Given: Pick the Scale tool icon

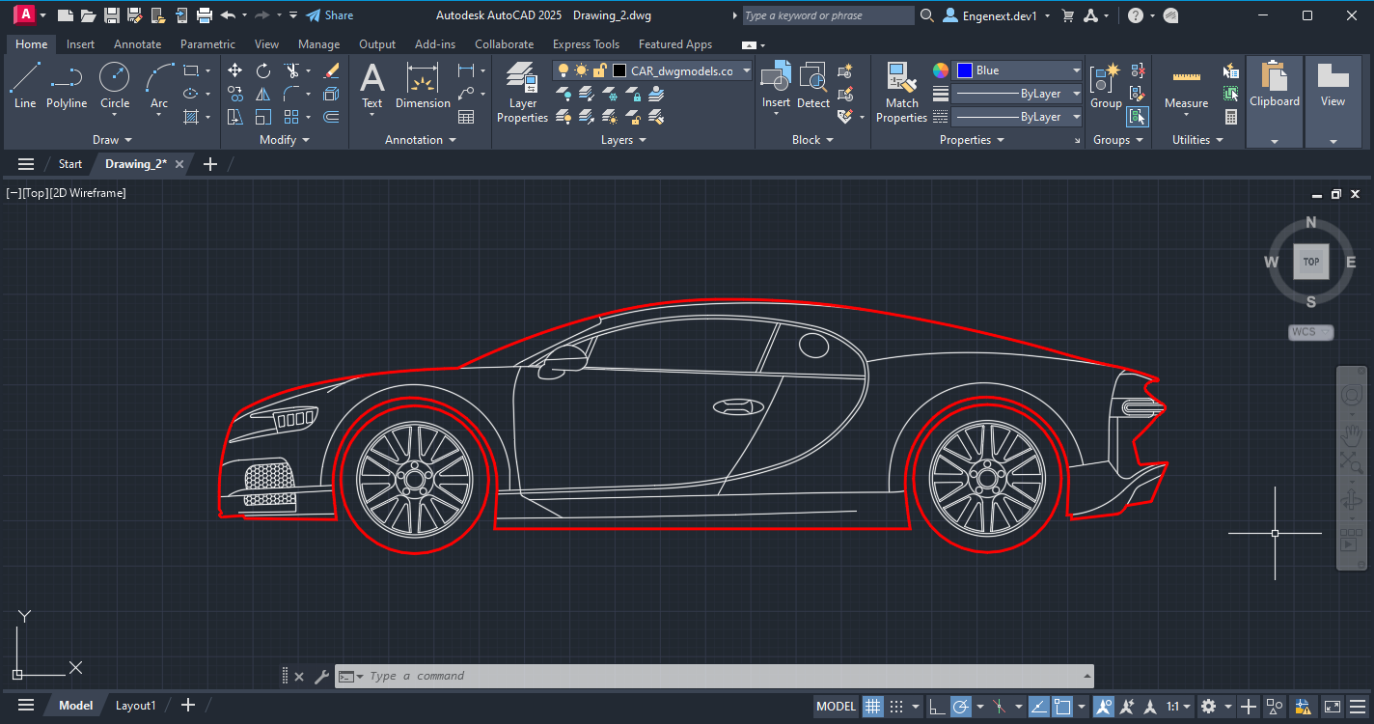Looking at the screenshot, I should point(263,117).
